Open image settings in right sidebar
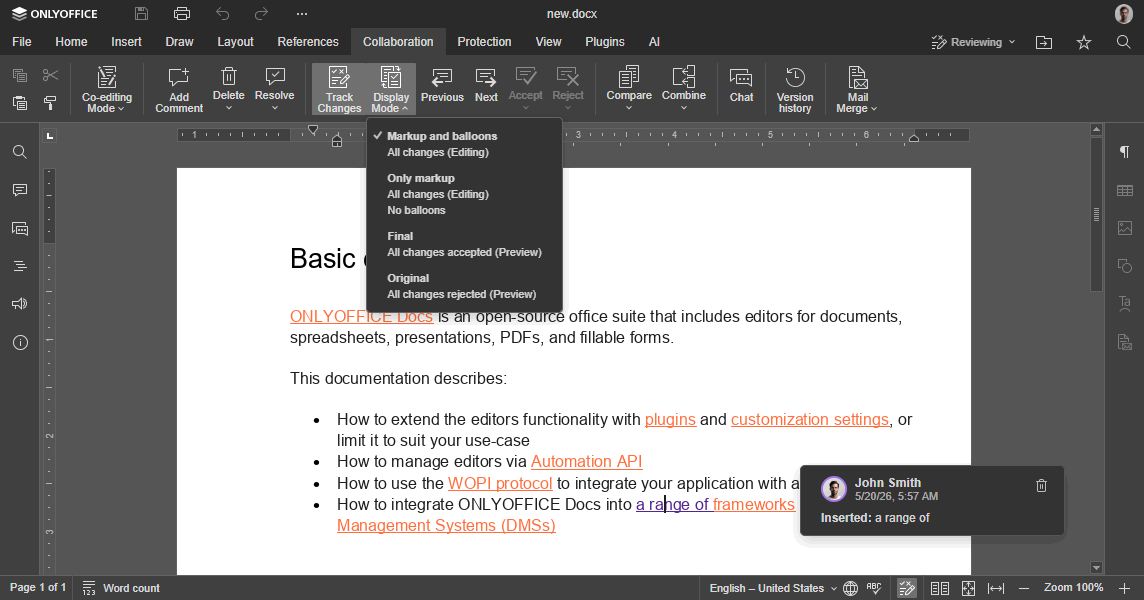The image size is (1144, 600). coord(1124,228)
